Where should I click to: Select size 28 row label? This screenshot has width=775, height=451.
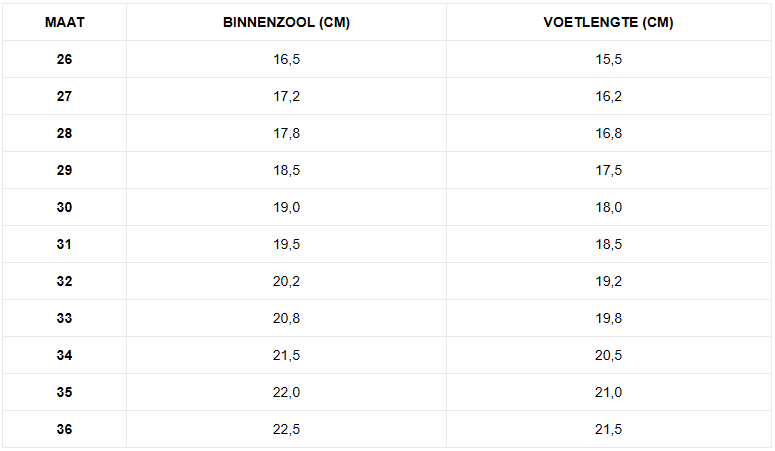[64, 134]
